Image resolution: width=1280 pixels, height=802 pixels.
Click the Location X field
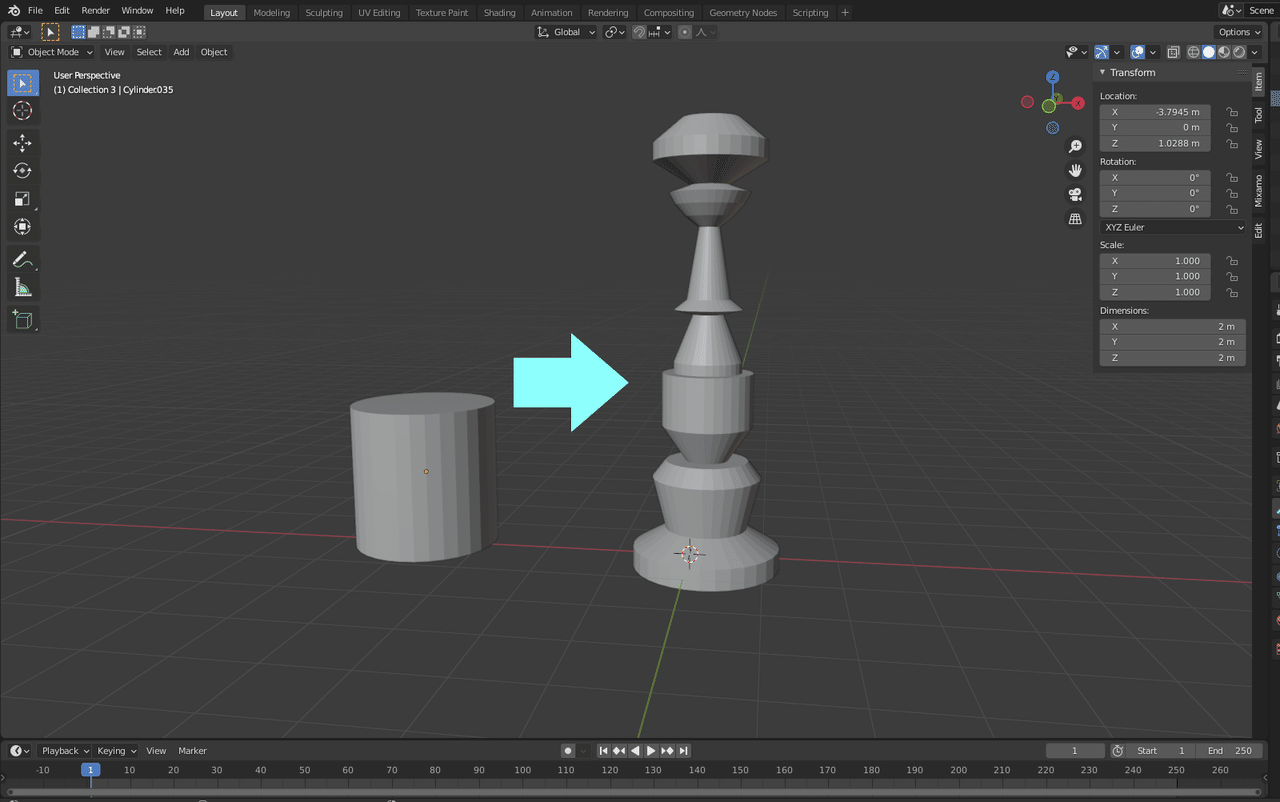[1155, 112]
